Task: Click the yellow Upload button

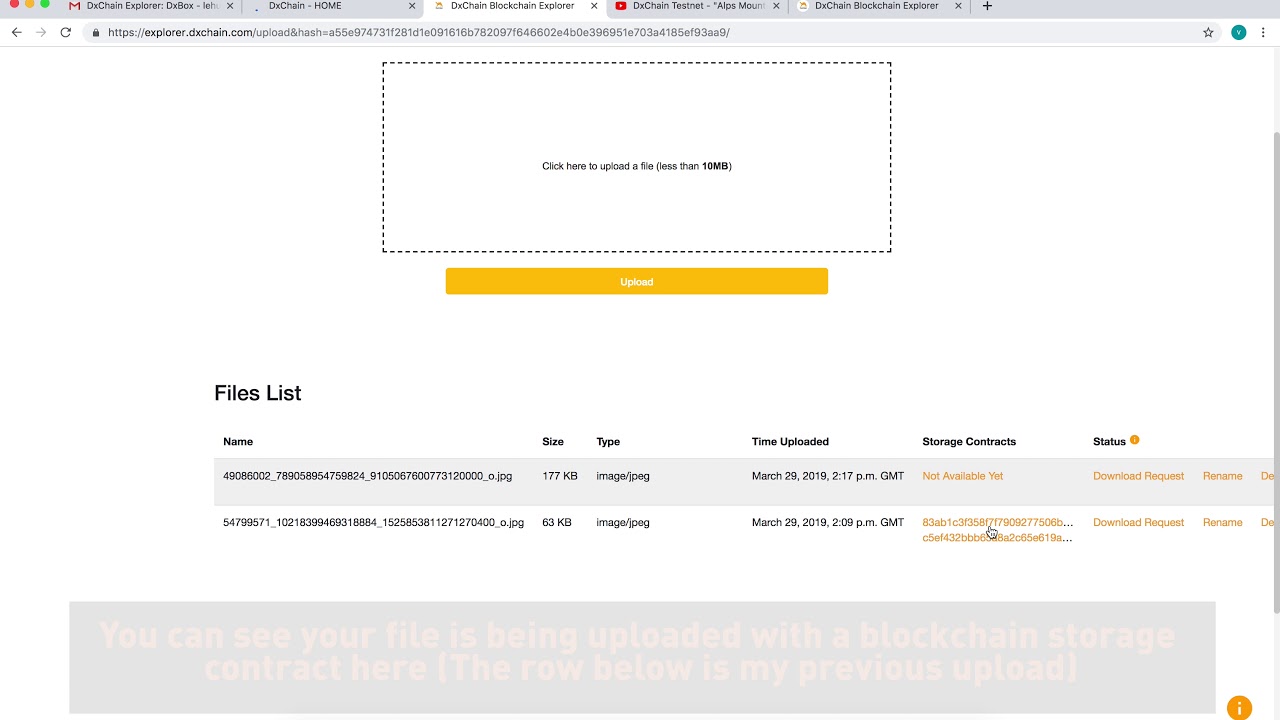Action: pos(637,281)
